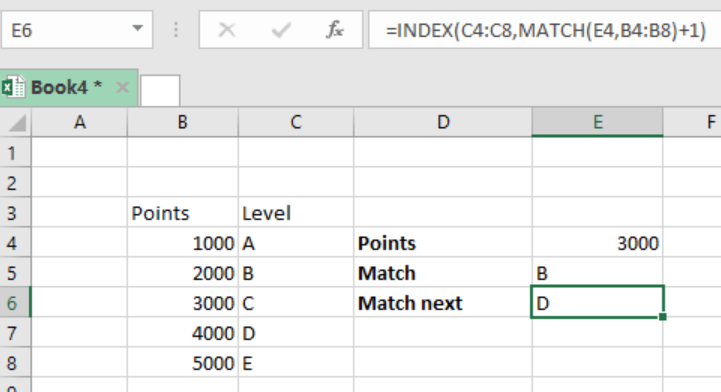The height and width of the screenshot is (392, 721).
Task: Close the Book4 workbook tab
Action: click(122, 87)
